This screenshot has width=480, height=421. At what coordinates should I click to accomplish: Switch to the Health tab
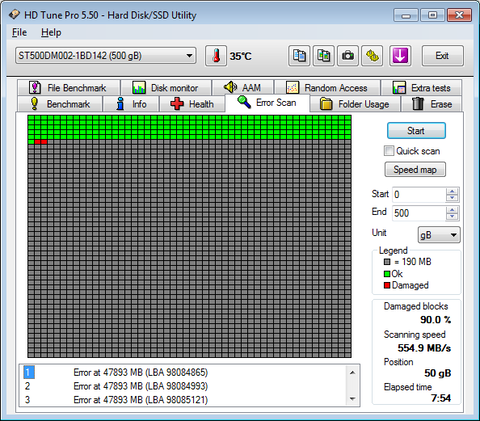[x=192, y=104]
